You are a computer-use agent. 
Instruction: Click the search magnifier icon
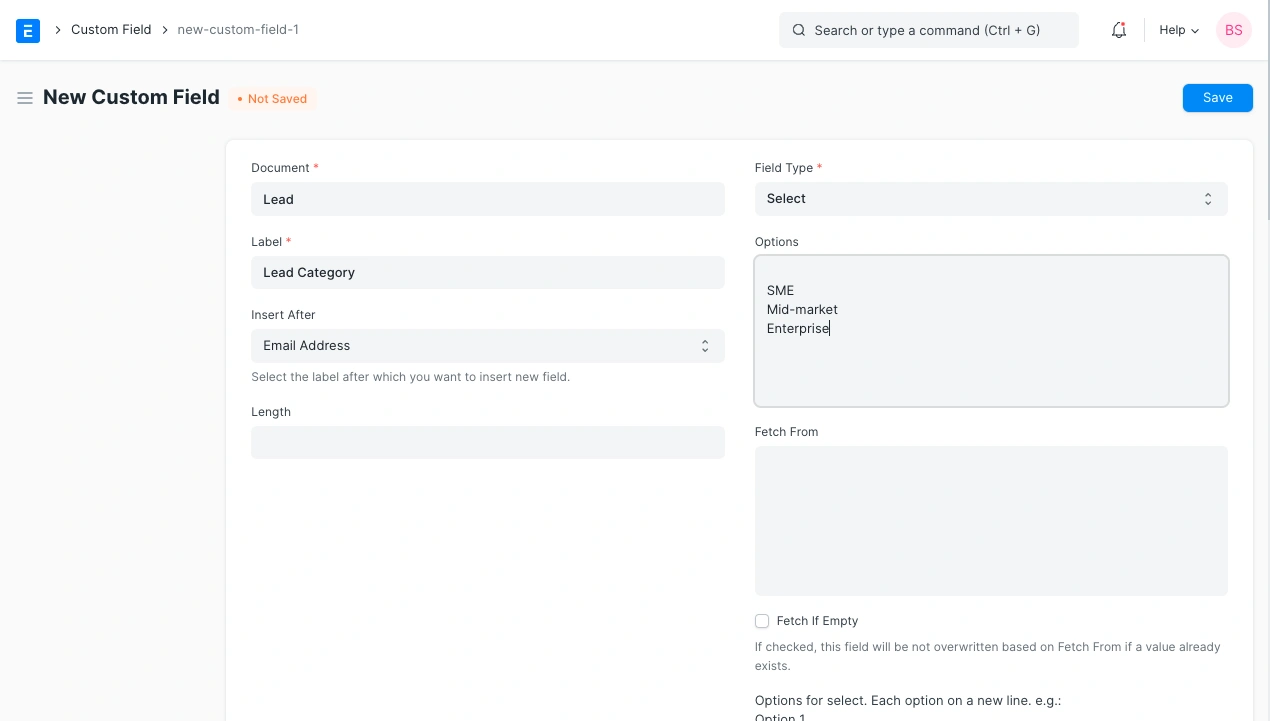click(799, 30)
